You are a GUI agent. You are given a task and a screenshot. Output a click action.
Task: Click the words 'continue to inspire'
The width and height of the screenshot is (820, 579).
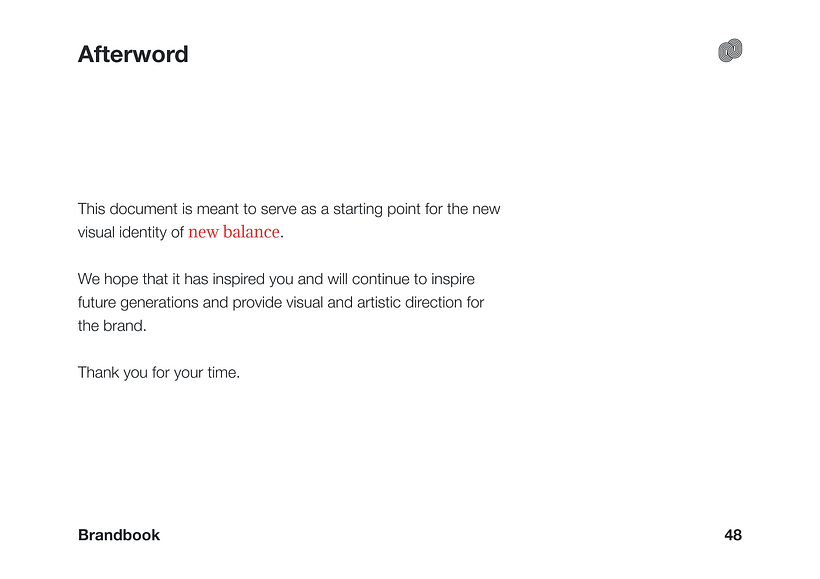(x=413, y=279)
